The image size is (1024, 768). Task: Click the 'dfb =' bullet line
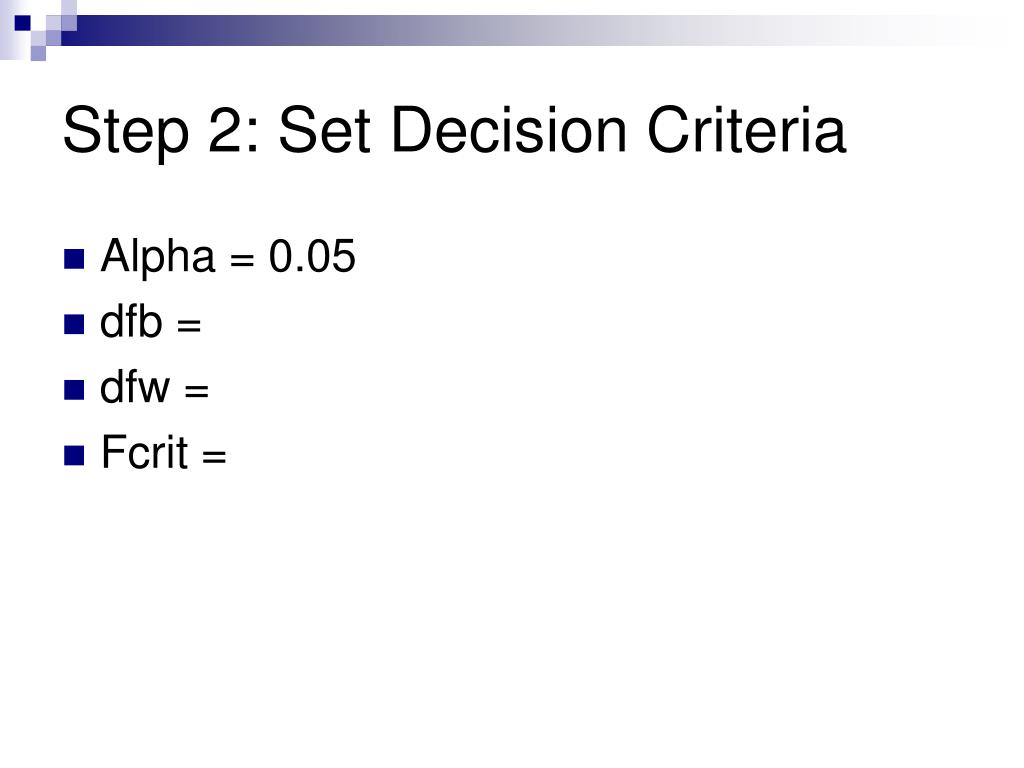coord(150,322)
